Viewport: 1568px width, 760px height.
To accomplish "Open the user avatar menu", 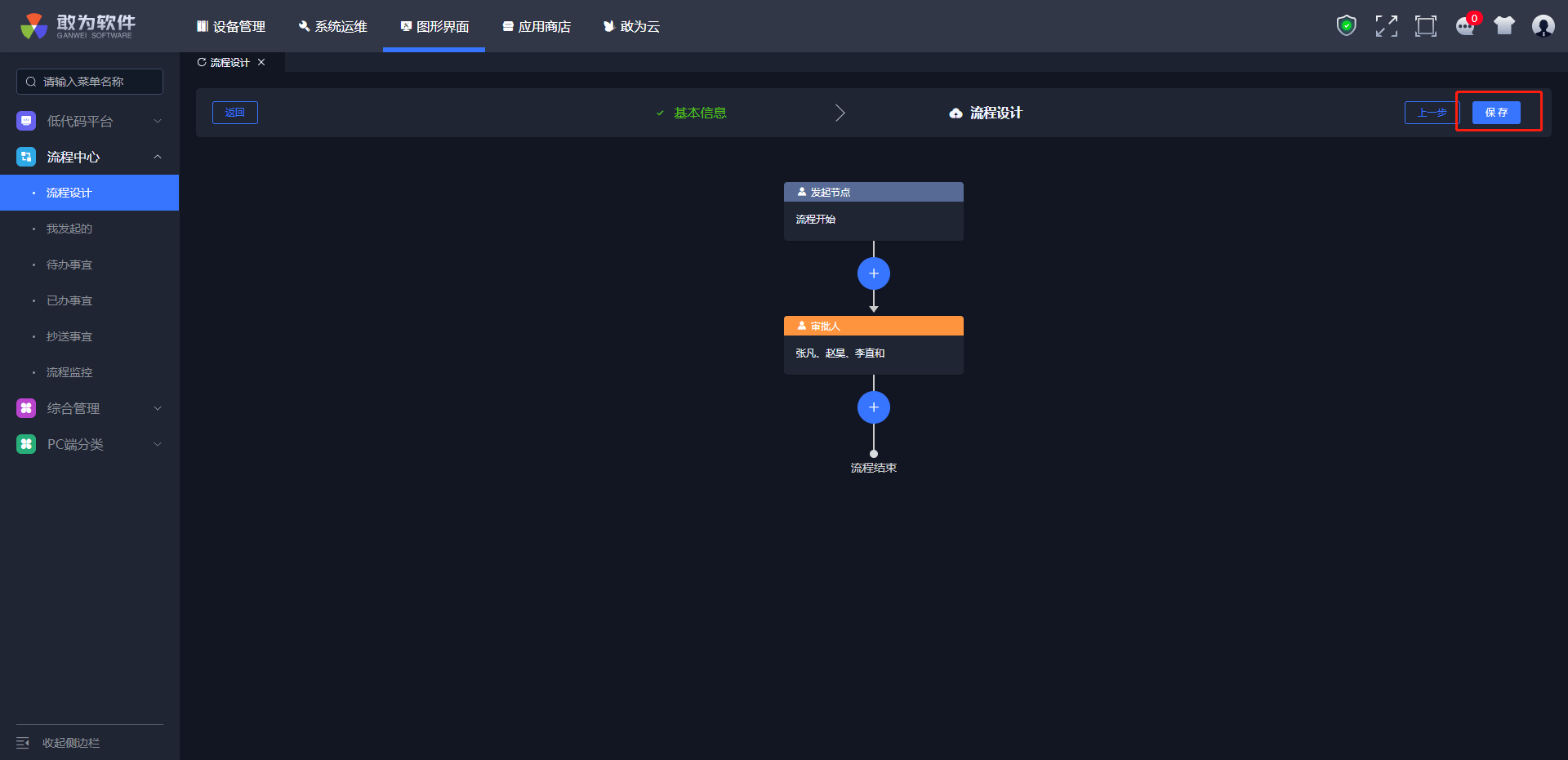I will click(1543, 26).
